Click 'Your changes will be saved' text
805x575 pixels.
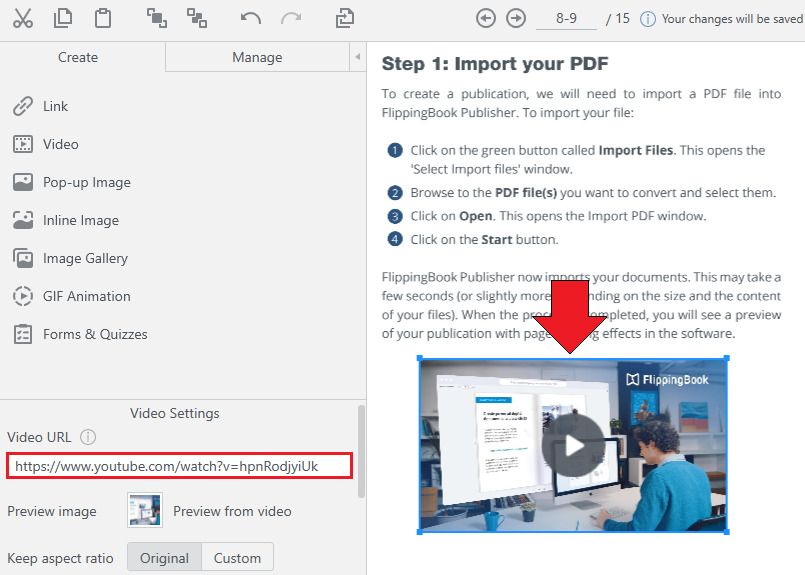click(732, 19)
